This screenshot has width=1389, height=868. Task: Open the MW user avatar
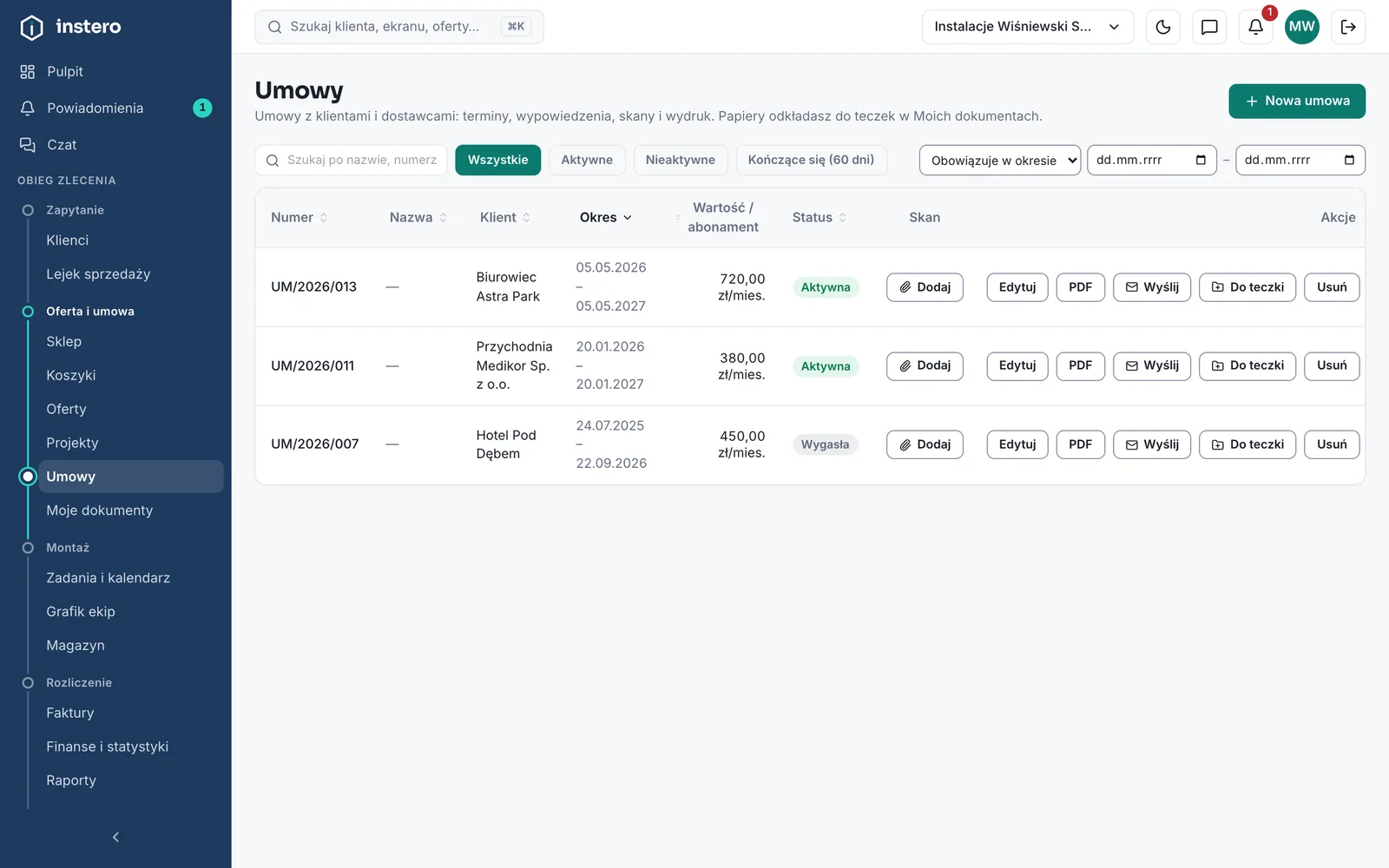[1301, 27]
